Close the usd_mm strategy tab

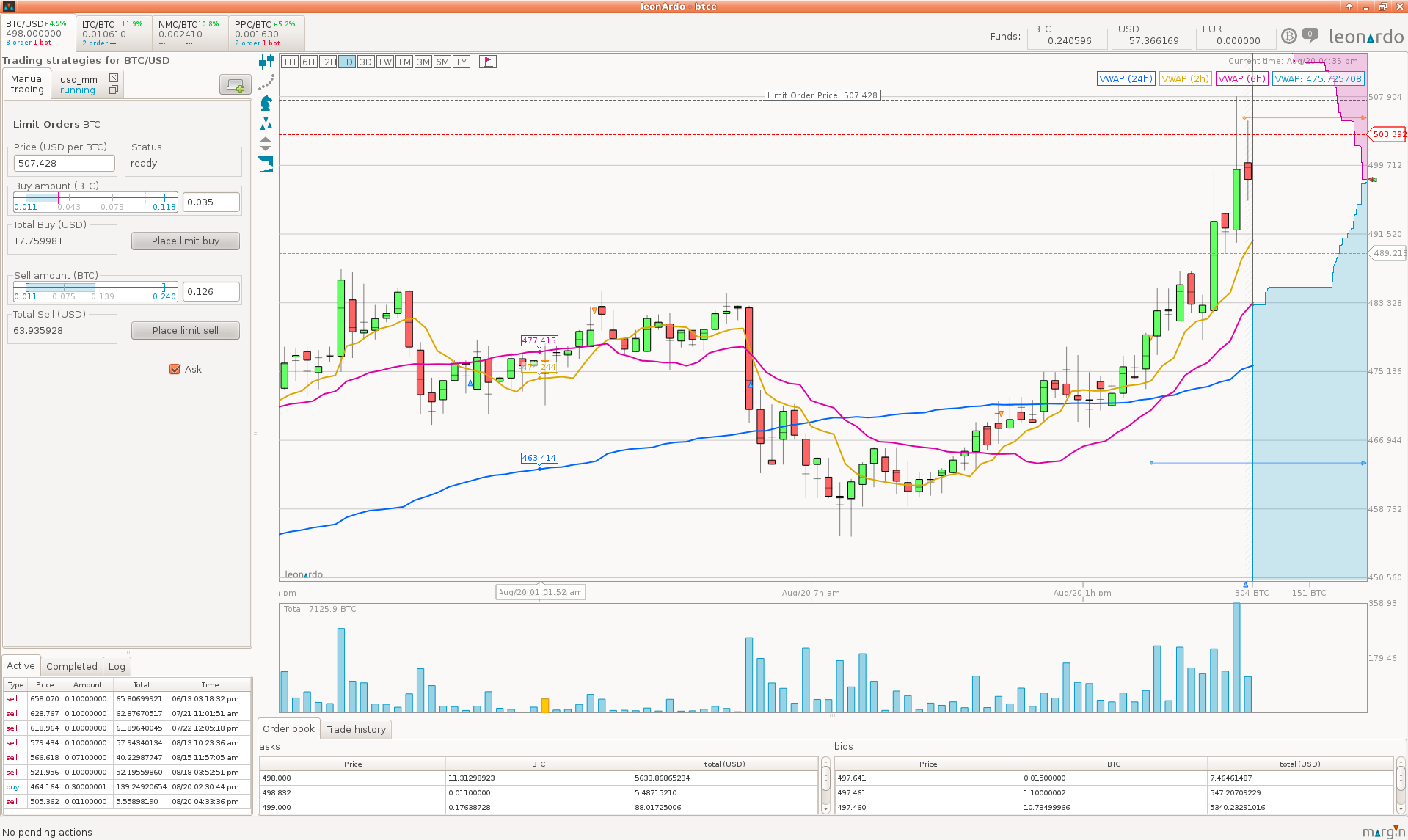(114, 78)
